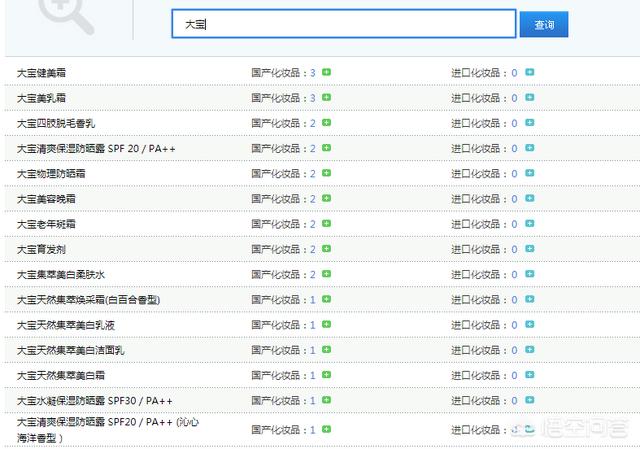Click blue plus icon for 大宝天然集萃美白乳液
Image resolution: width=640 pixels, height=449 pixels.
(529, 325)
